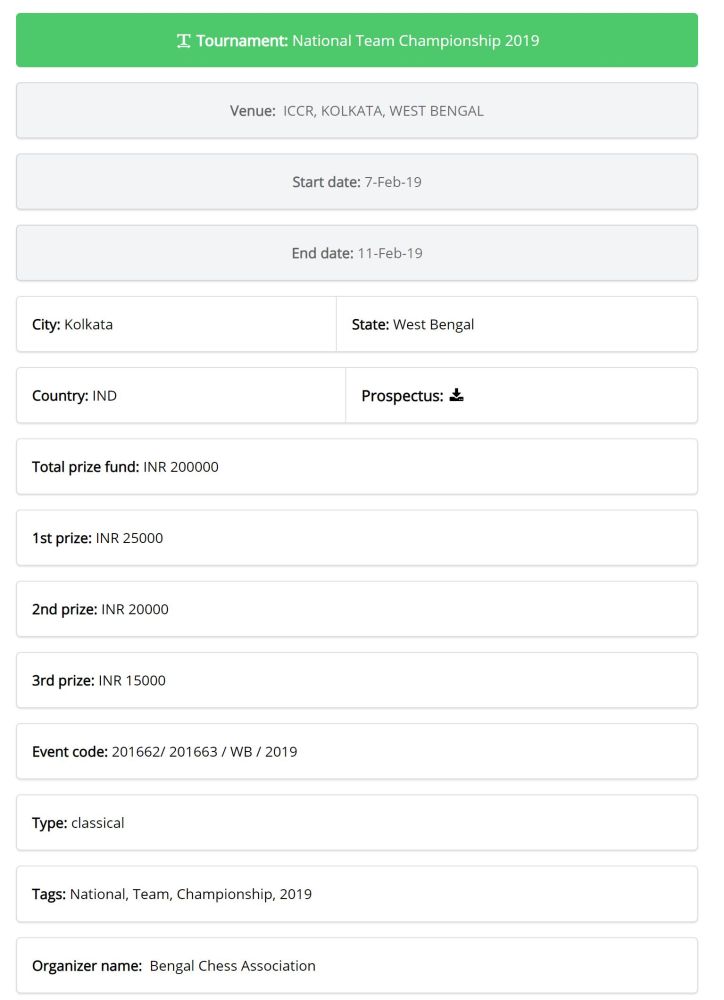This screenshot has height=1000, width=724.
Task: Click the 2nd prize INR 20000 row
Action: pyautogui.click(x=356, y=609)
